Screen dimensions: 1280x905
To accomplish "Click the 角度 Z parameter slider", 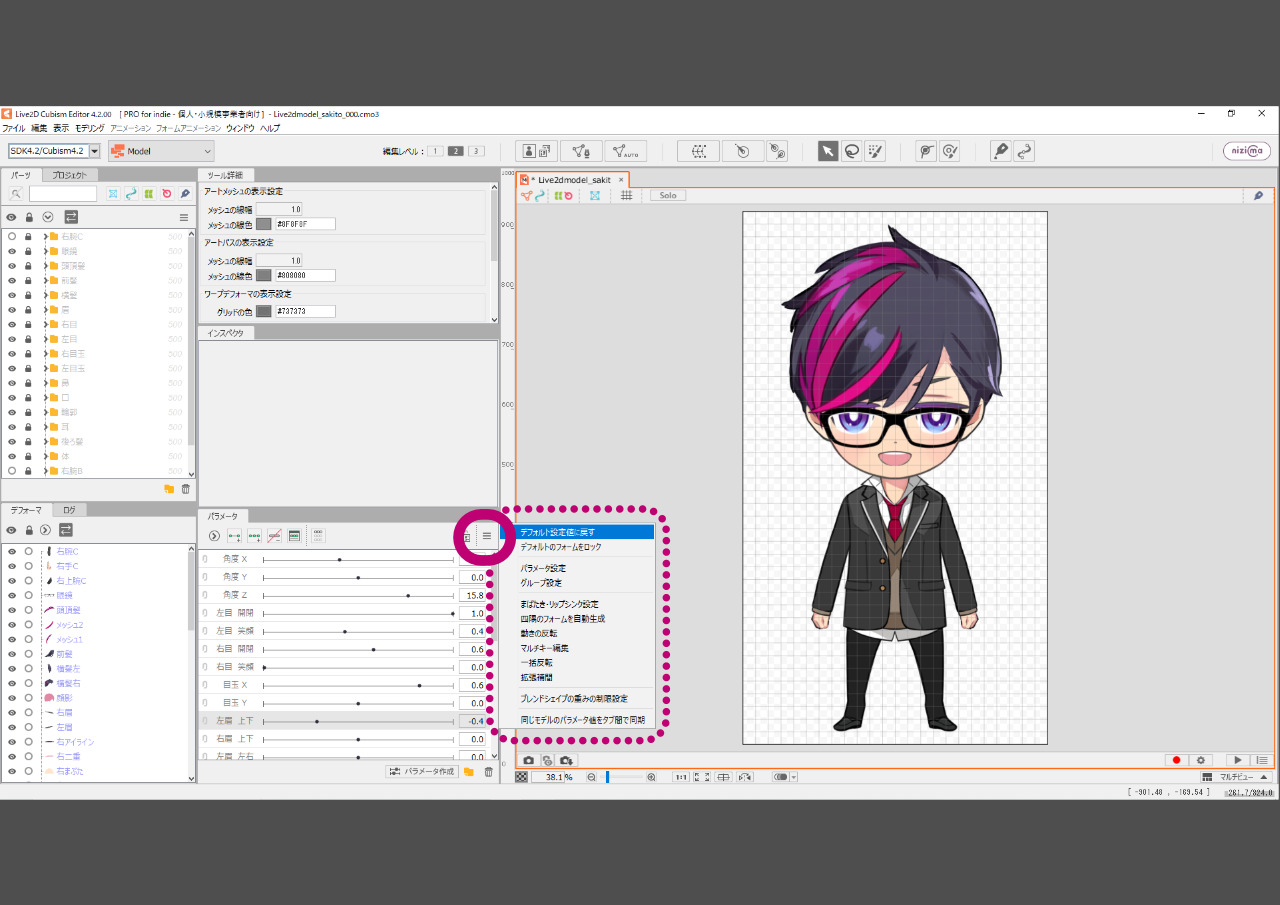I will 358,595.
